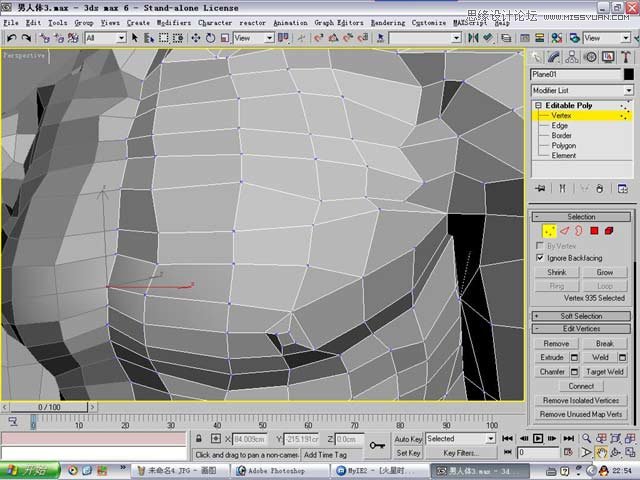Open the Rendering menu
Image resolution: width=640 pixels, height=480 pixels.
(388, 23)
